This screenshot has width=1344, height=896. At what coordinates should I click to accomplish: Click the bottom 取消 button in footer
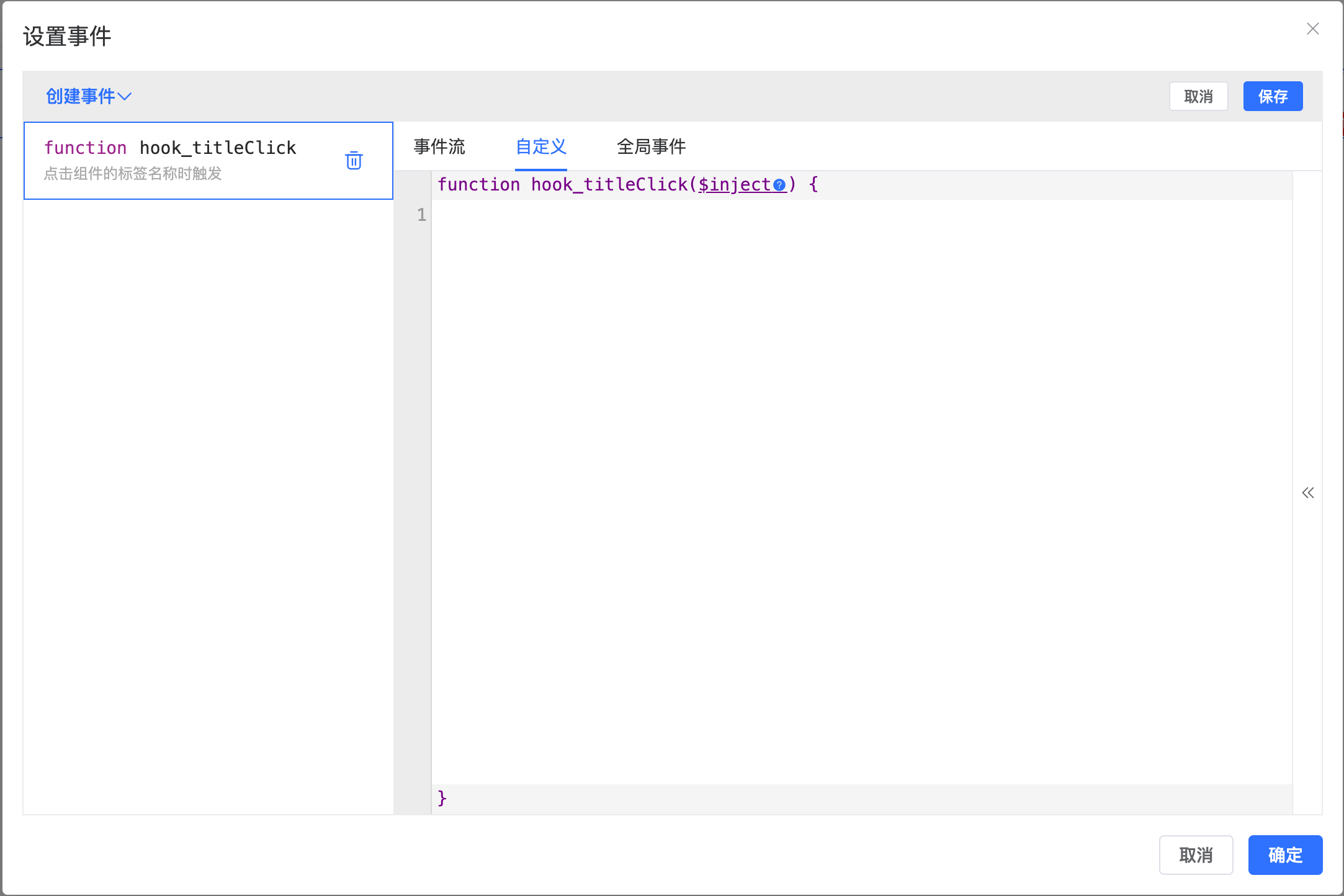[1196, 855]
